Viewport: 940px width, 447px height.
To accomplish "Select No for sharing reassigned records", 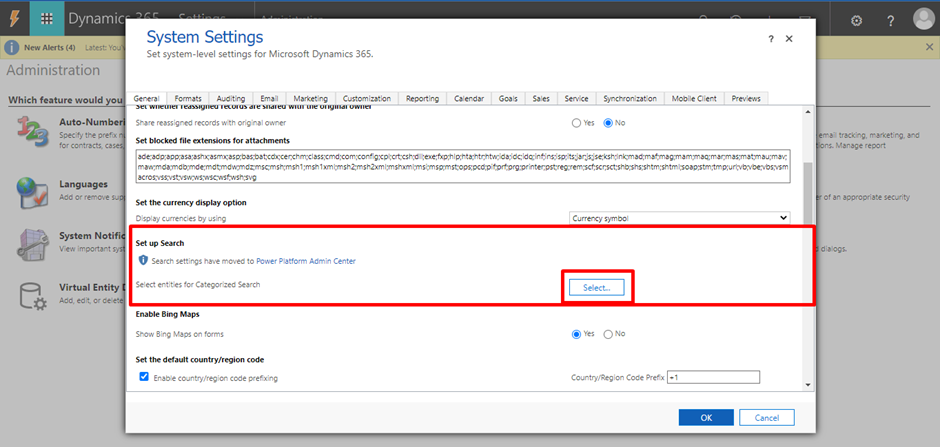I will [x=608, y=123].
